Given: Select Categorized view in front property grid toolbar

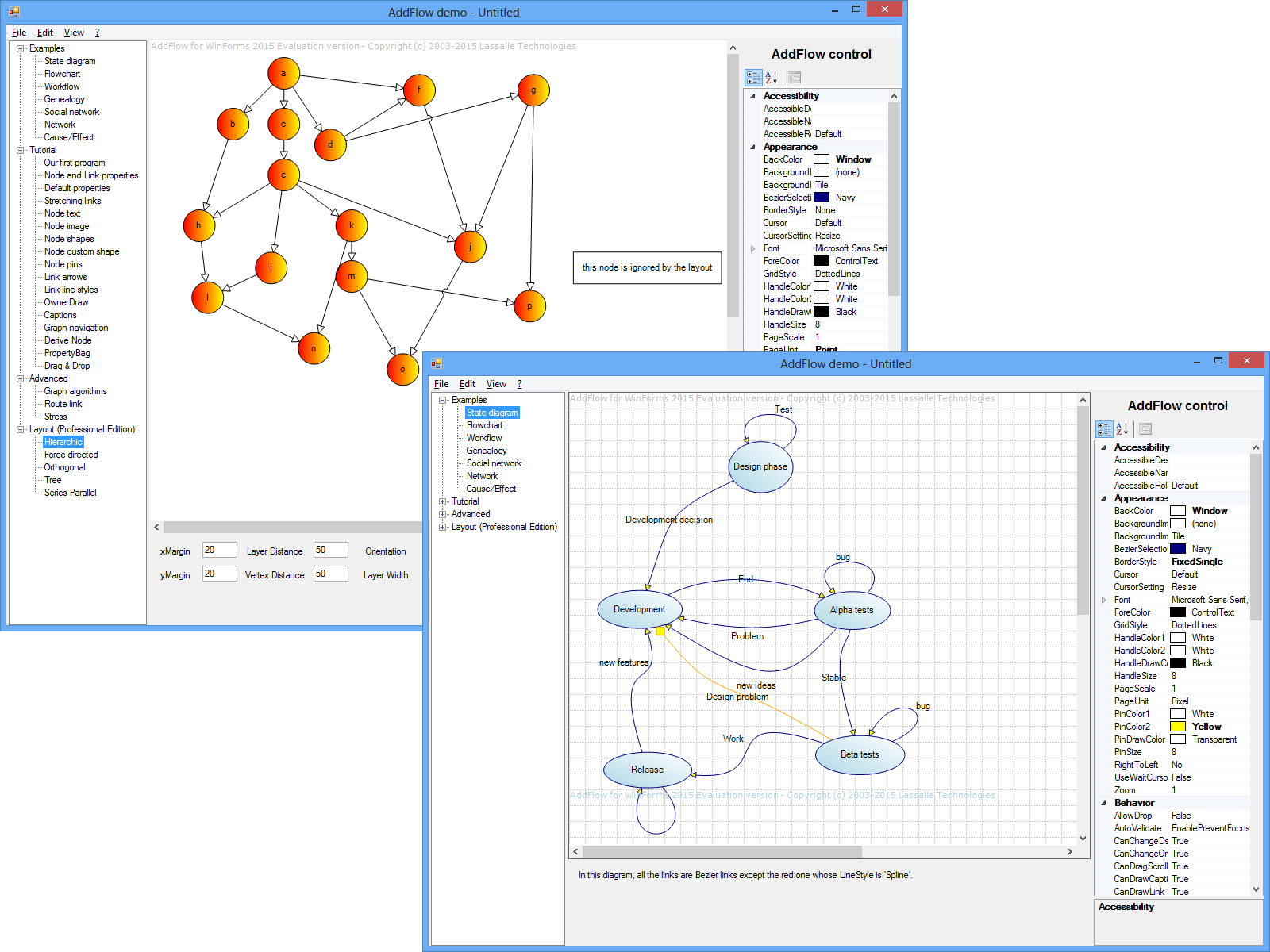Looking at the screenshot, I should coord(1103,428).
